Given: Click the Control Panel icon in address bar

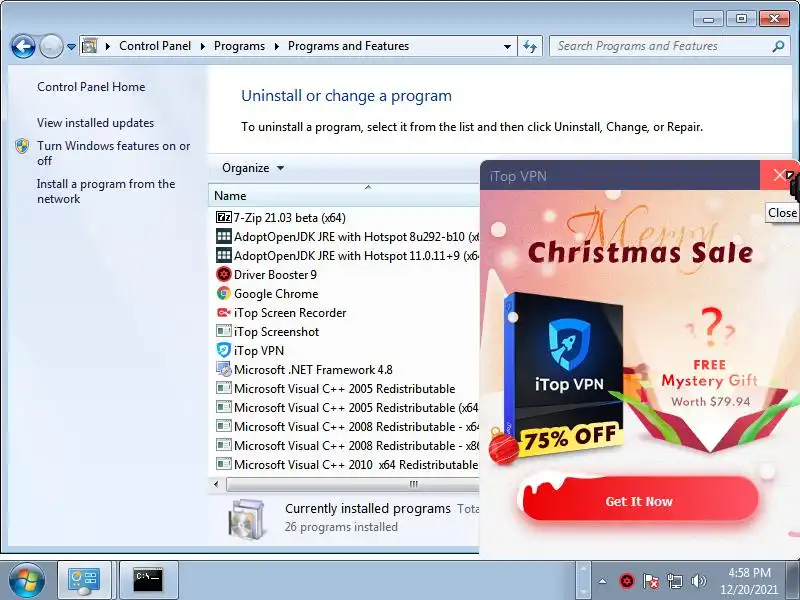Looking at the screenshot, I should tap(90, 46).
